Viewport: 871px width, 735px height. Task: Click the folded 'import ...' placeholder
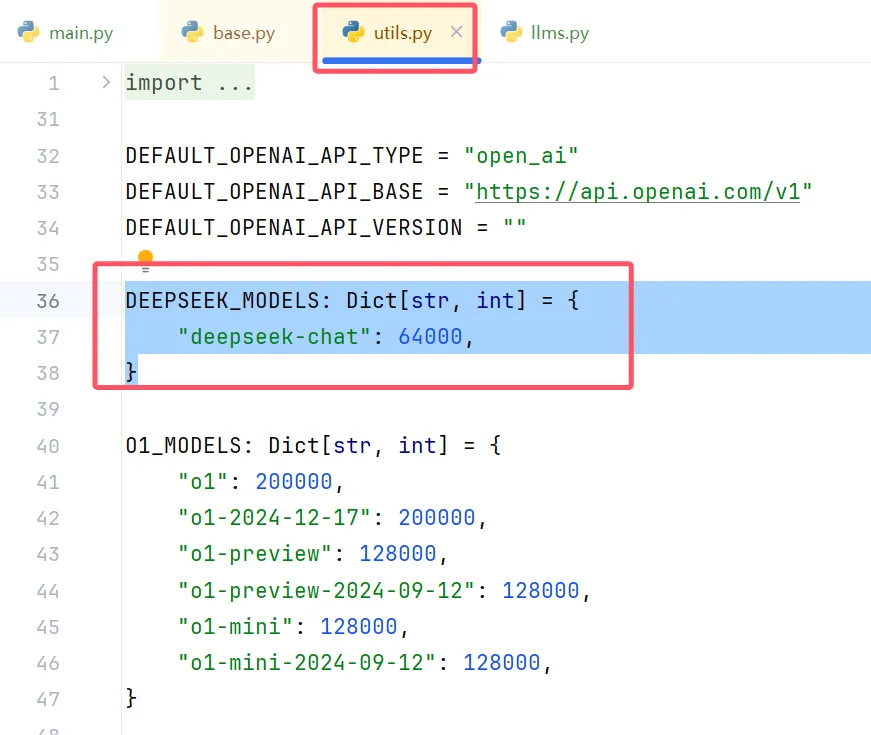coord(189,83)
